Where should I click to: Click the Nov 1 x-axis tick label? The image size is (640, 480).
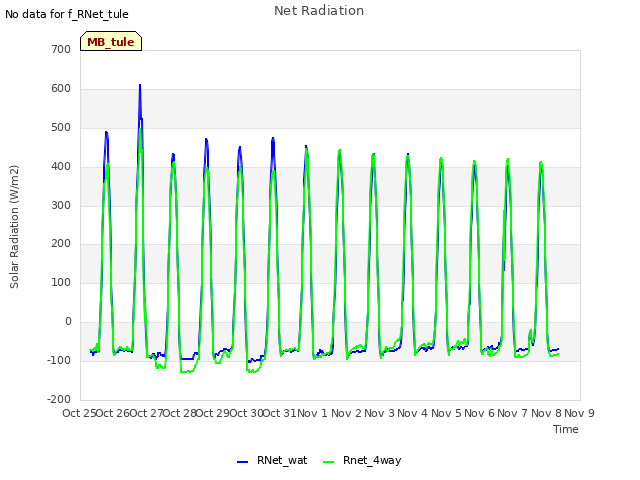312,413
